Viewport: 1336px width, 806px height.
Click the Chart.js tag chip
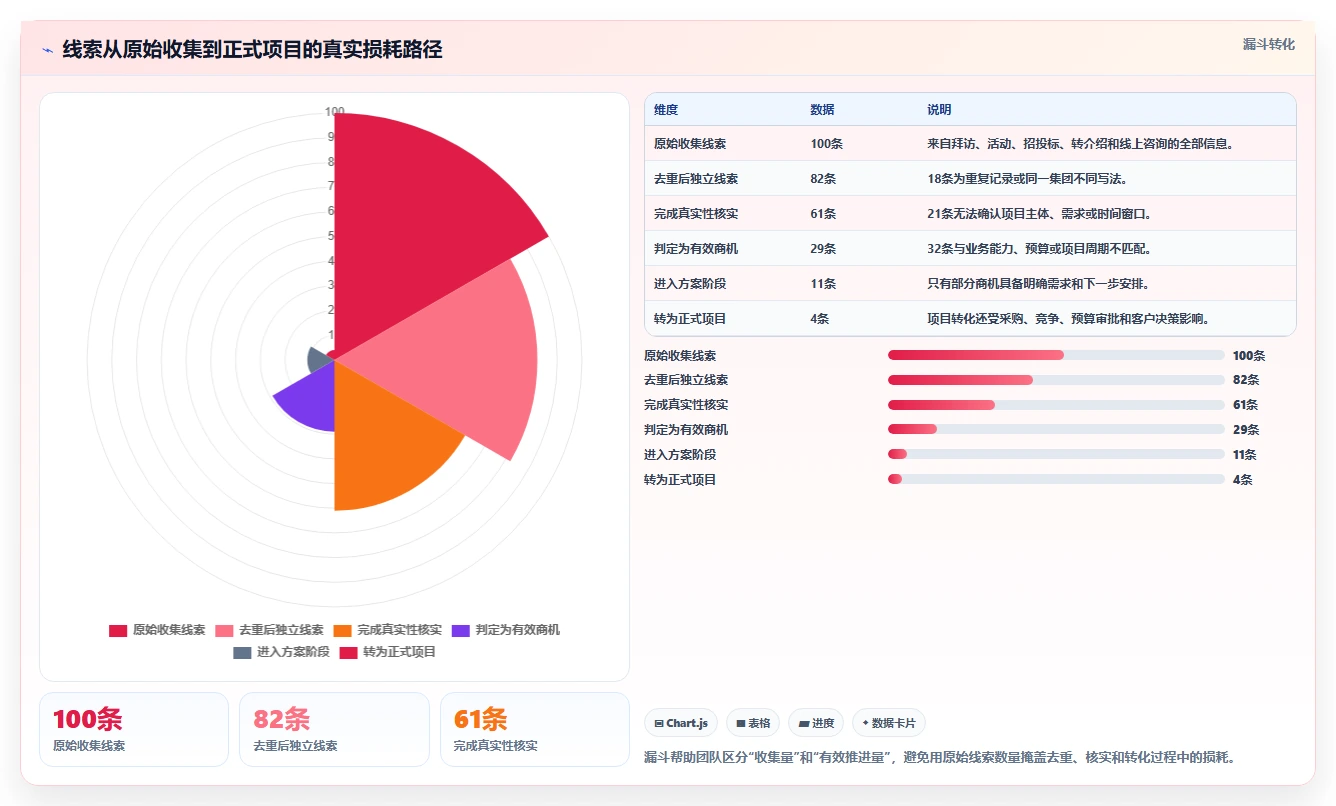point(681,723)
